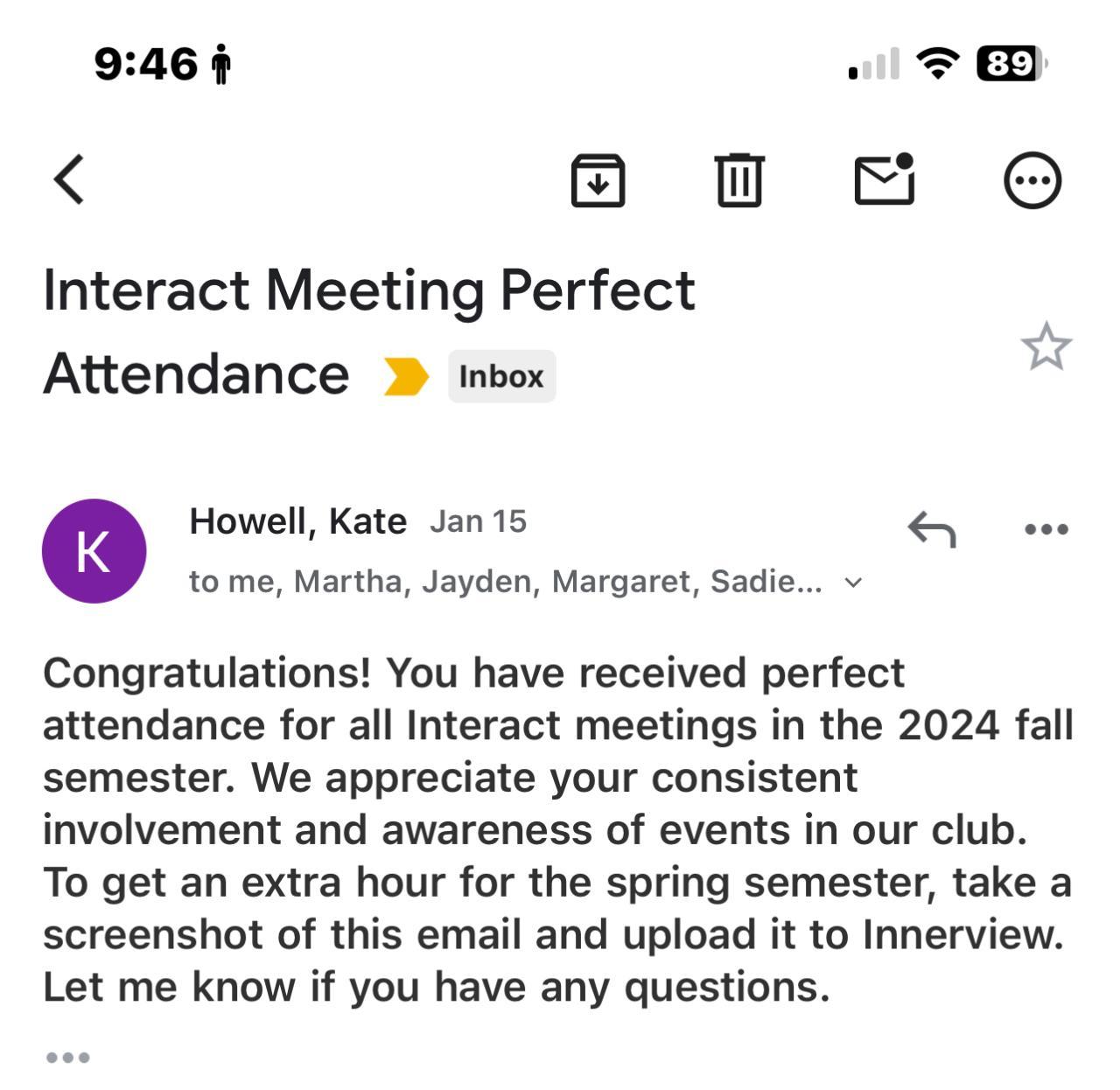Go back to the inbox list
1120x1090 pixels.
pyautogui.click(x=69, y=179)
